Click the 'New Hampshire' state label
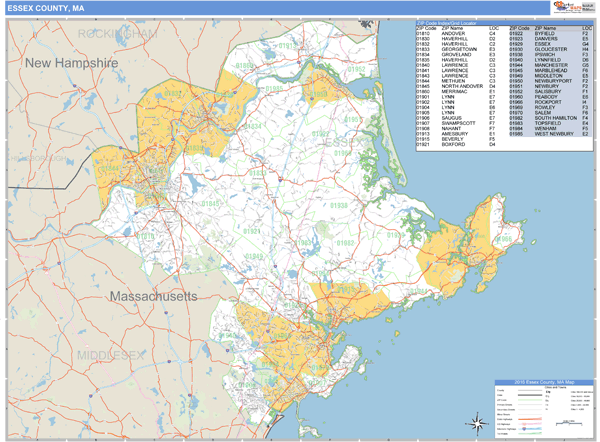The width and height of the screenshot is (600, 442). pyautogui.click(x=72, y=62)
